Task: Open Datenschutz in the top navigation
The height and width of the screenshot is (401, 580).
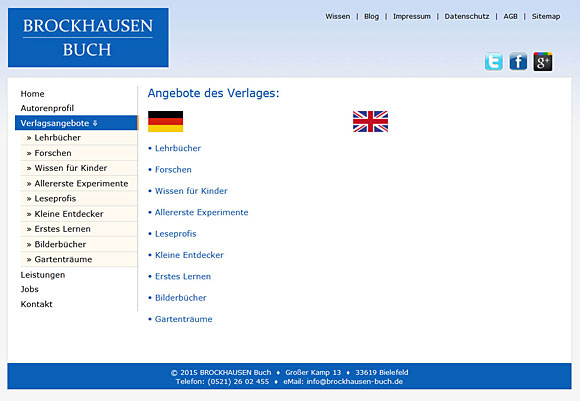Action: tap(467, 16)
